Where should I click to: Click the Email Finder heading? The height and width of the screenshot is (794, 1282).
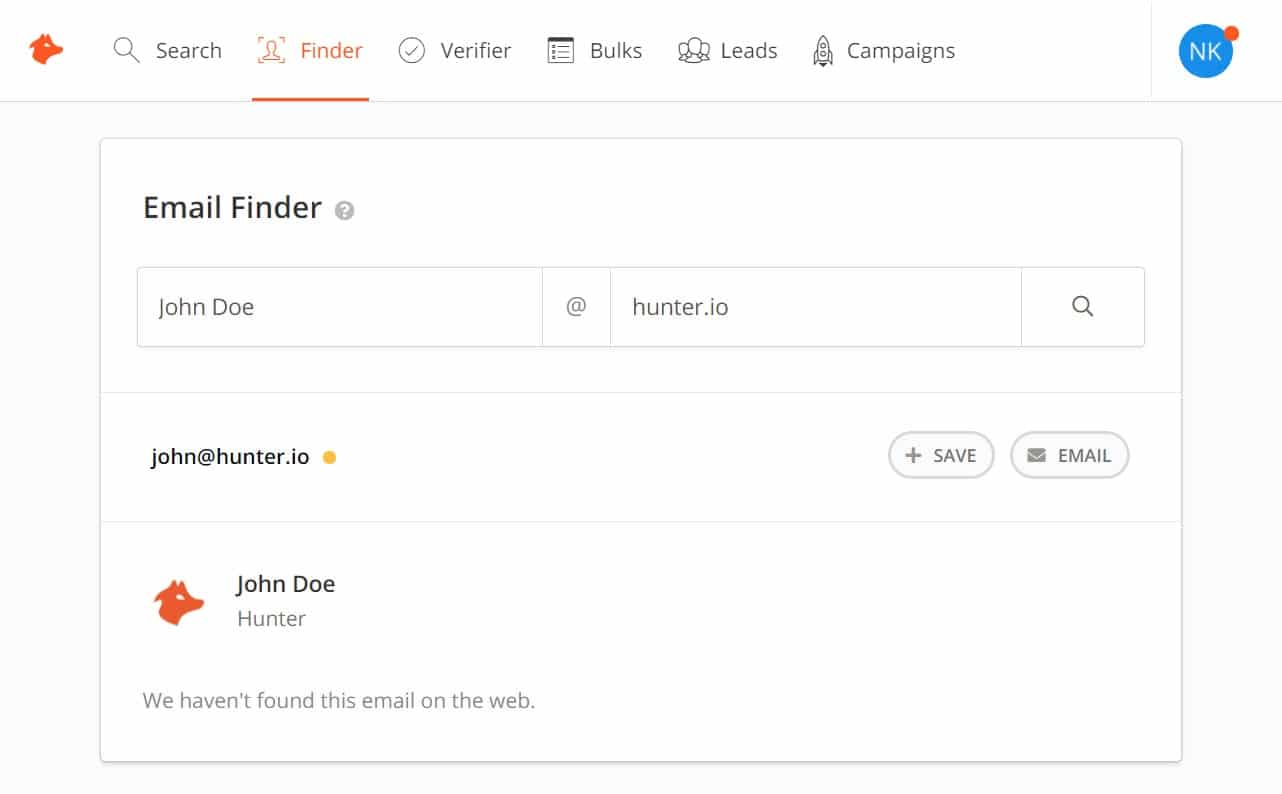[x=232, y=208]
